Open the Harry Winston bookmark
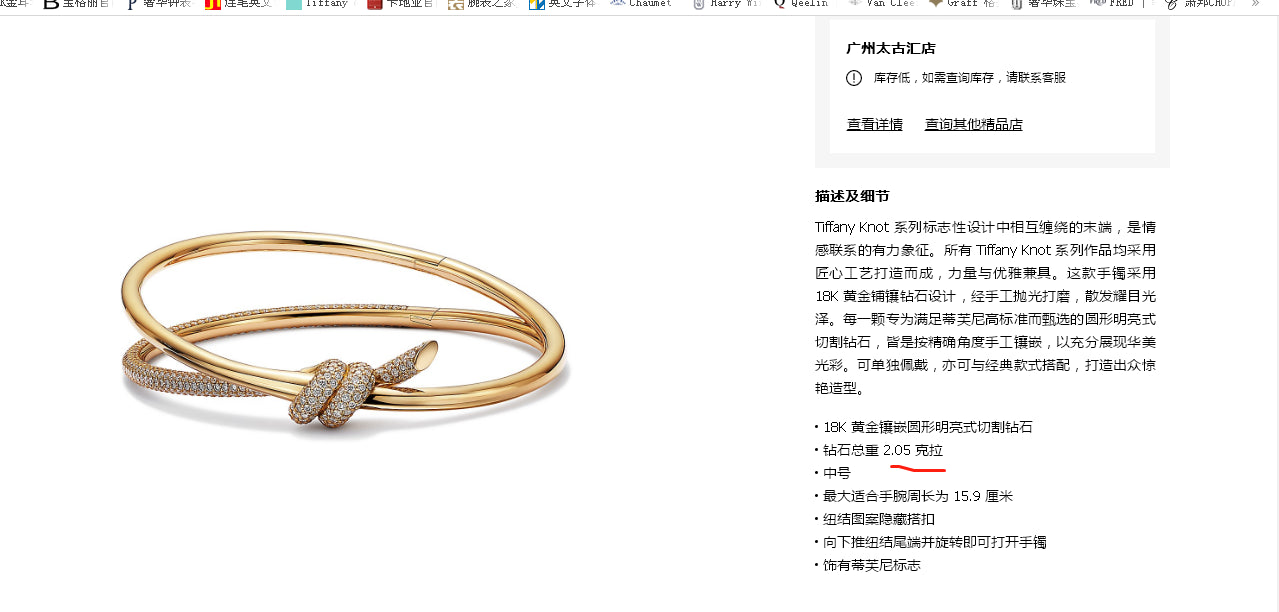1279x612 pixels. 726,4
